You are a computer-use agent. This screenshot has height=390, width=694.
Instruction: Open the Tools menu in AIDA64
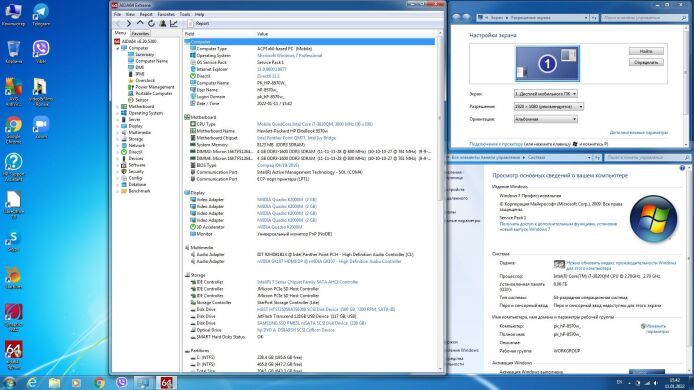coord(185,14)
